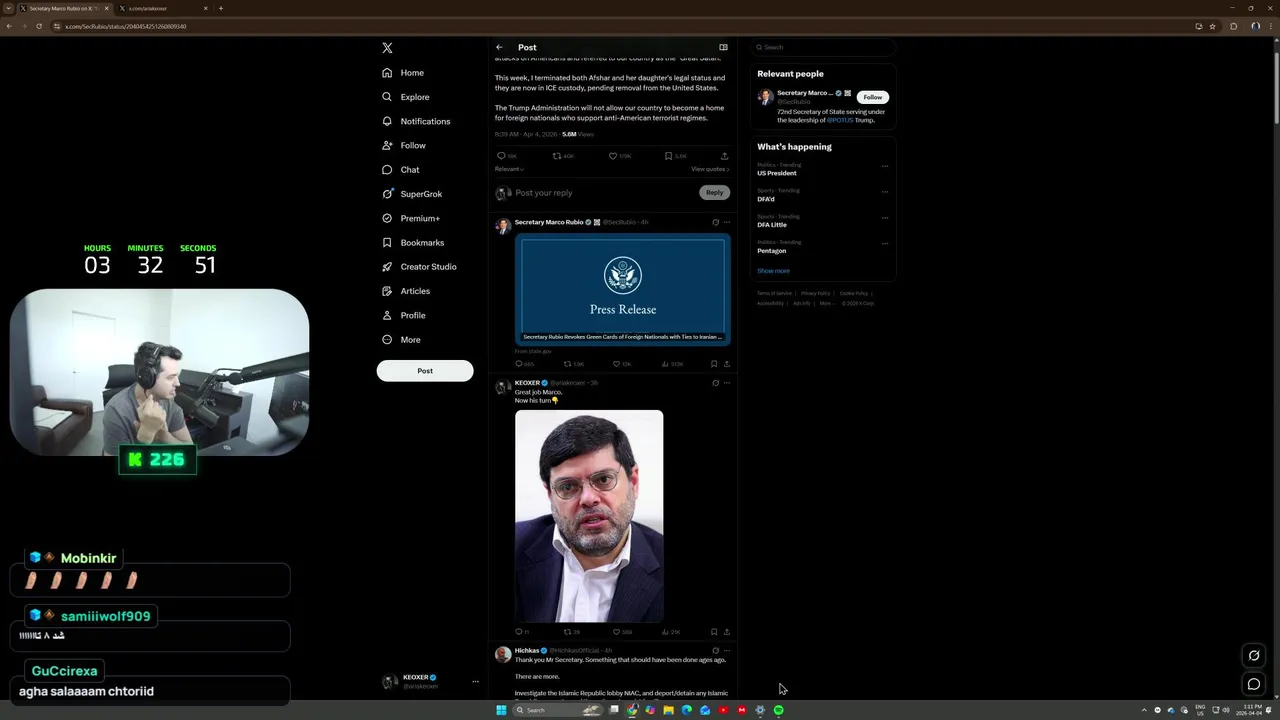The height and width of the screenshot is (720, 1280).
Task: More options for US President trend
Action: [x=885, y=166]
